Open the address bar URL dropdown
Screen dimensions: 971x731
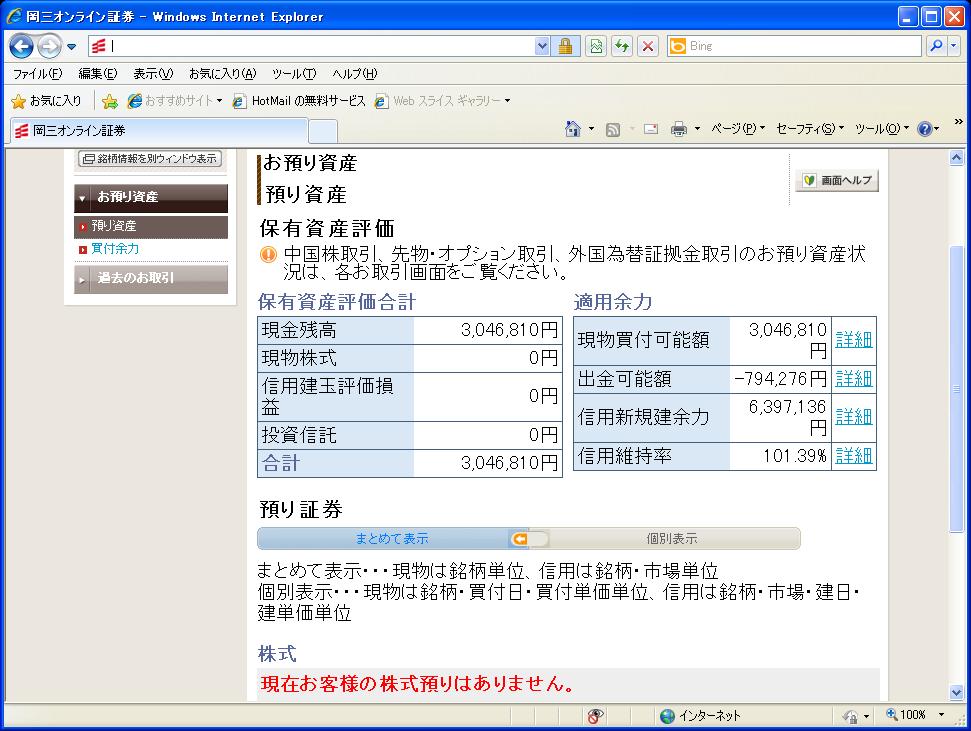point(542,46)
